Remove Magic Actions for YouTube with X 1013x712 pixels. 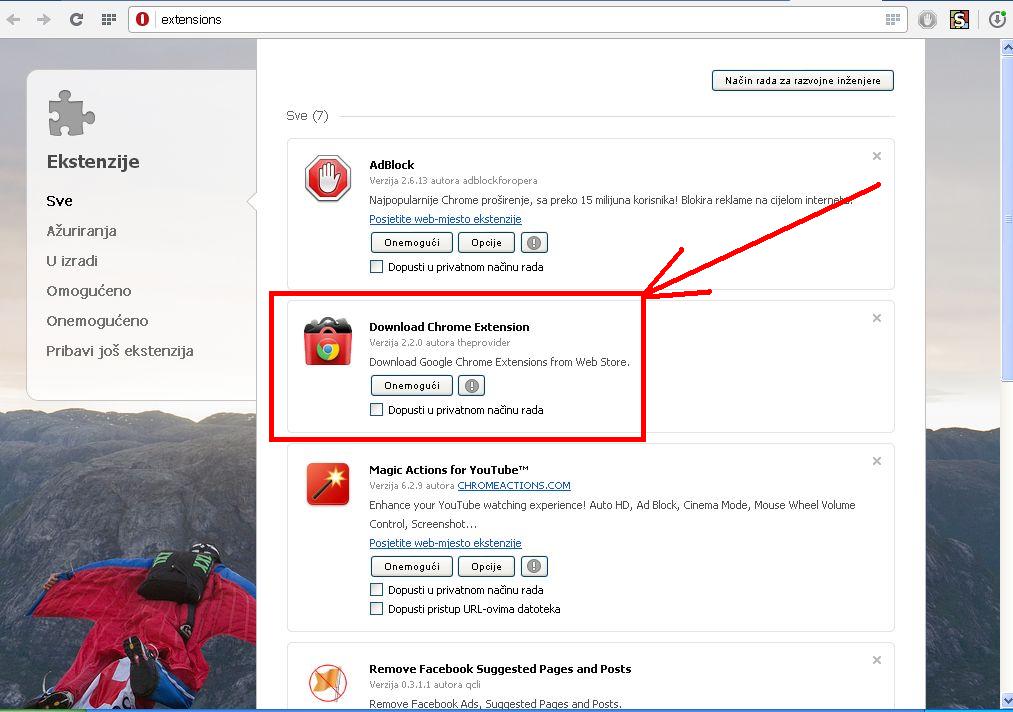click(x=877, y=461)
